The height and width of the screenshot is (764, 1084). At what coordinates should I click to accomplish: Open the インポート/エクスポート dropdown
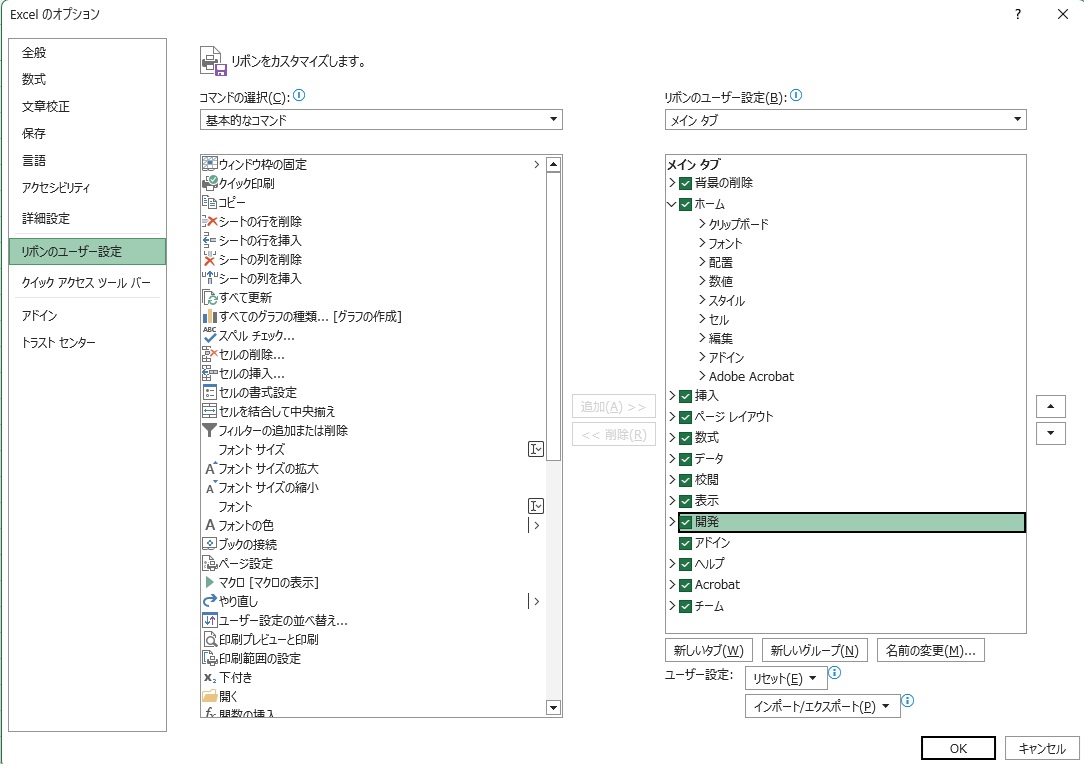pos(822,706)
